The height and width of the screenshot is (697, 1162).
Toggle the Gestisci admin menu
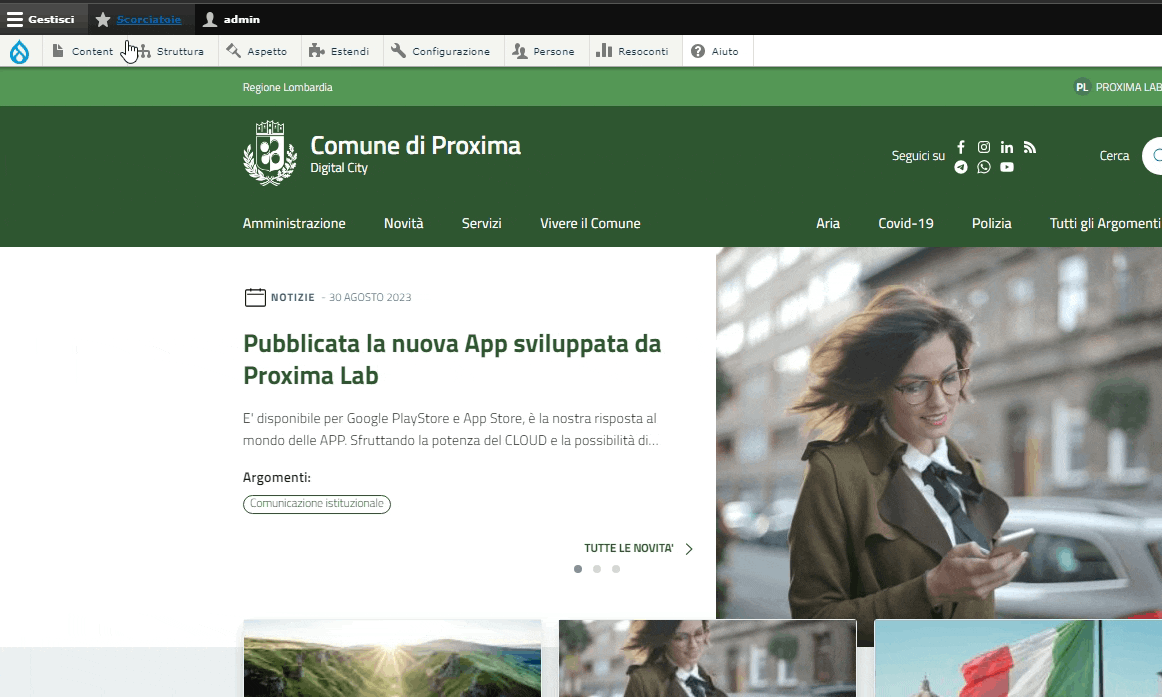point(41,19)
